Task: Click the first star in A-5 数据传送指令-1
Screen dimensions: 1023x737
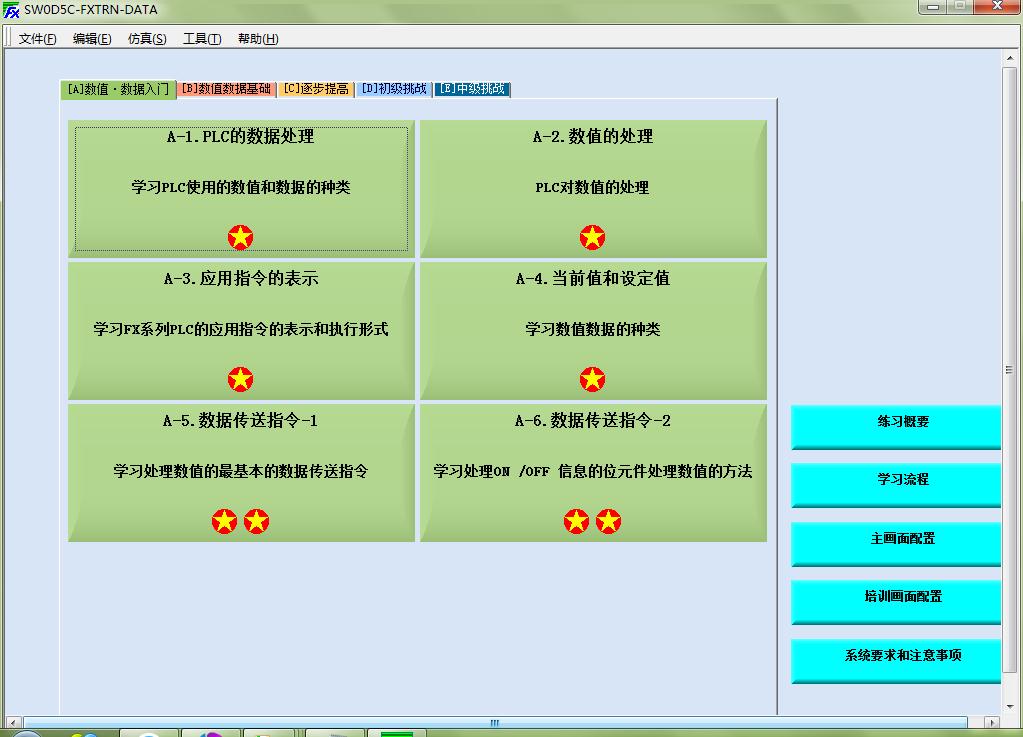Action: (224, 521)
